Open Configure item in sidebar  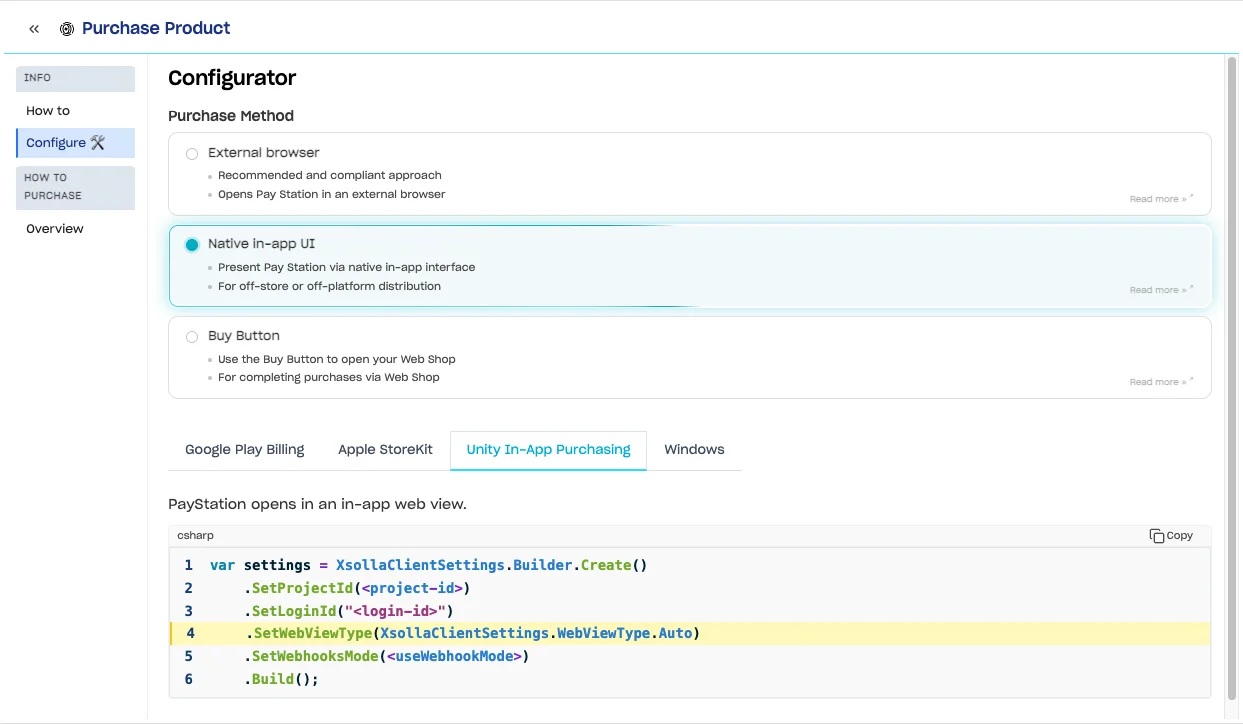[x=76, y=143]
